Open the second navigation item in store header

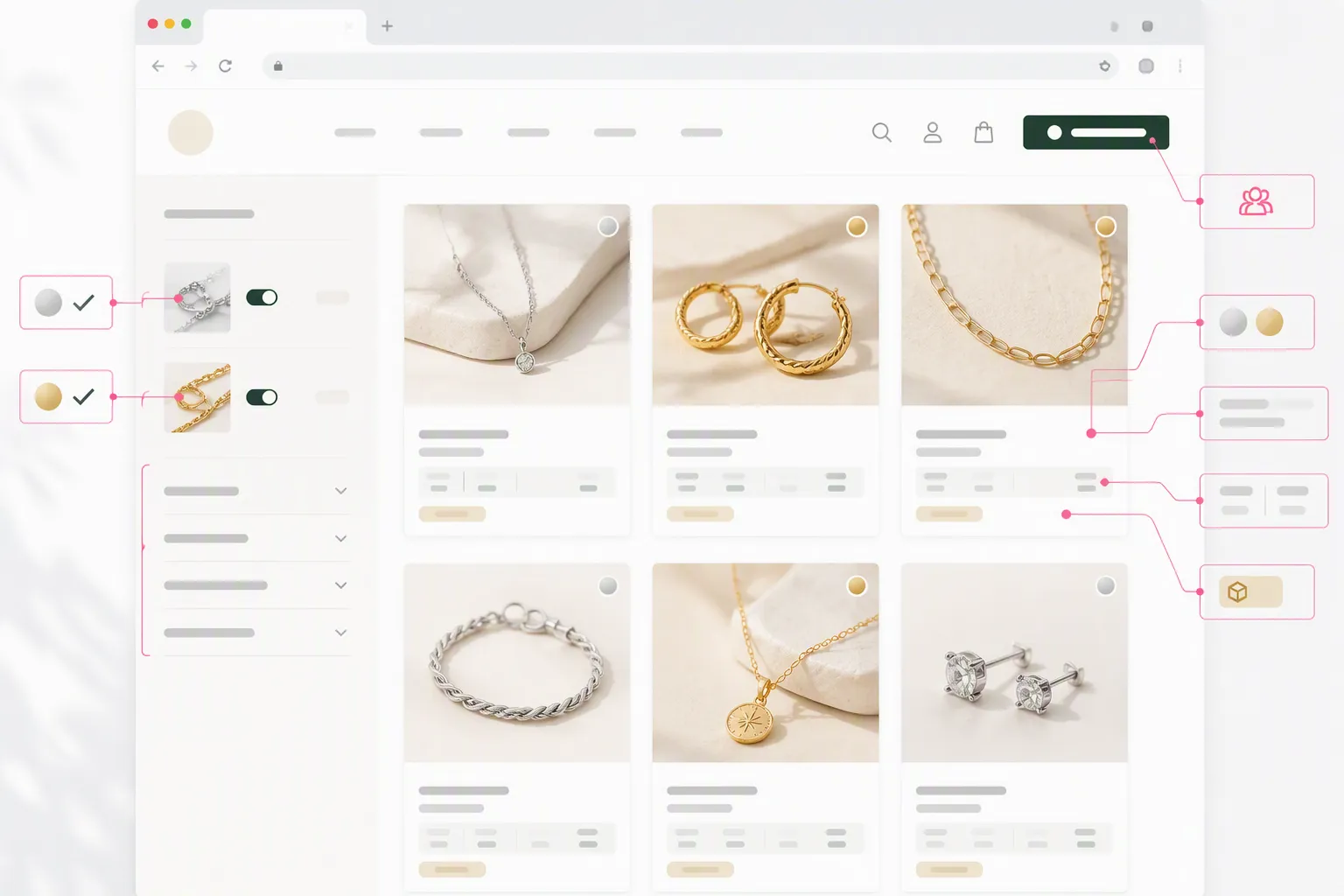[441, 132]
